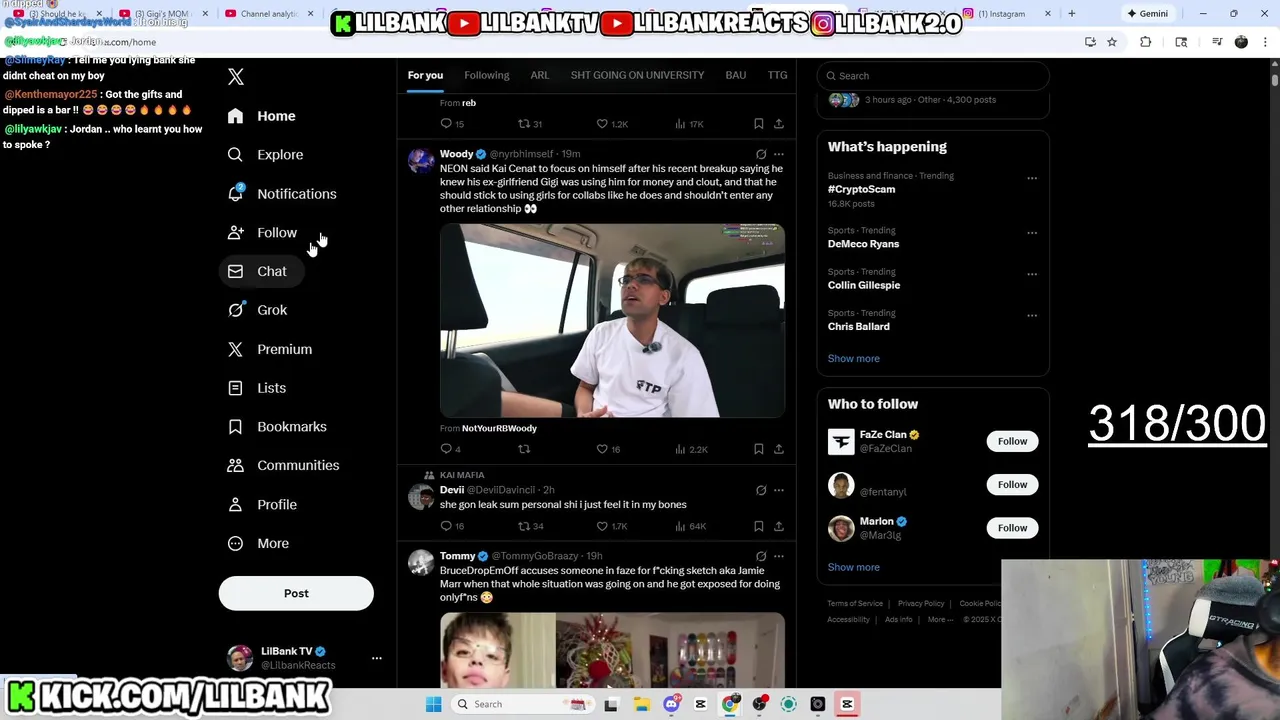Open Lists in the sidebar
The image size is (1280, 720).
coord(258,388)
